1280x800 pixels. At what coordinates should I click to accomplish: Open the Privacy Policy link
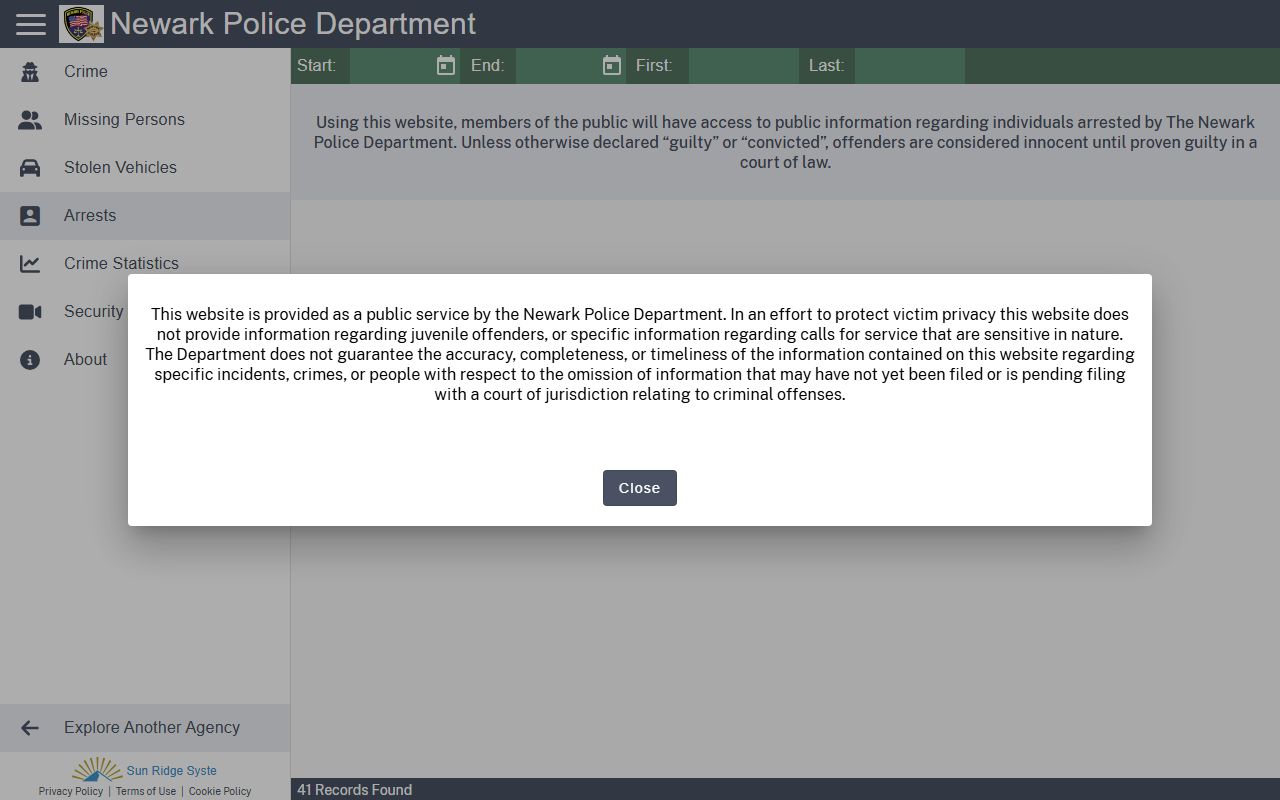[x=71, y=791]
